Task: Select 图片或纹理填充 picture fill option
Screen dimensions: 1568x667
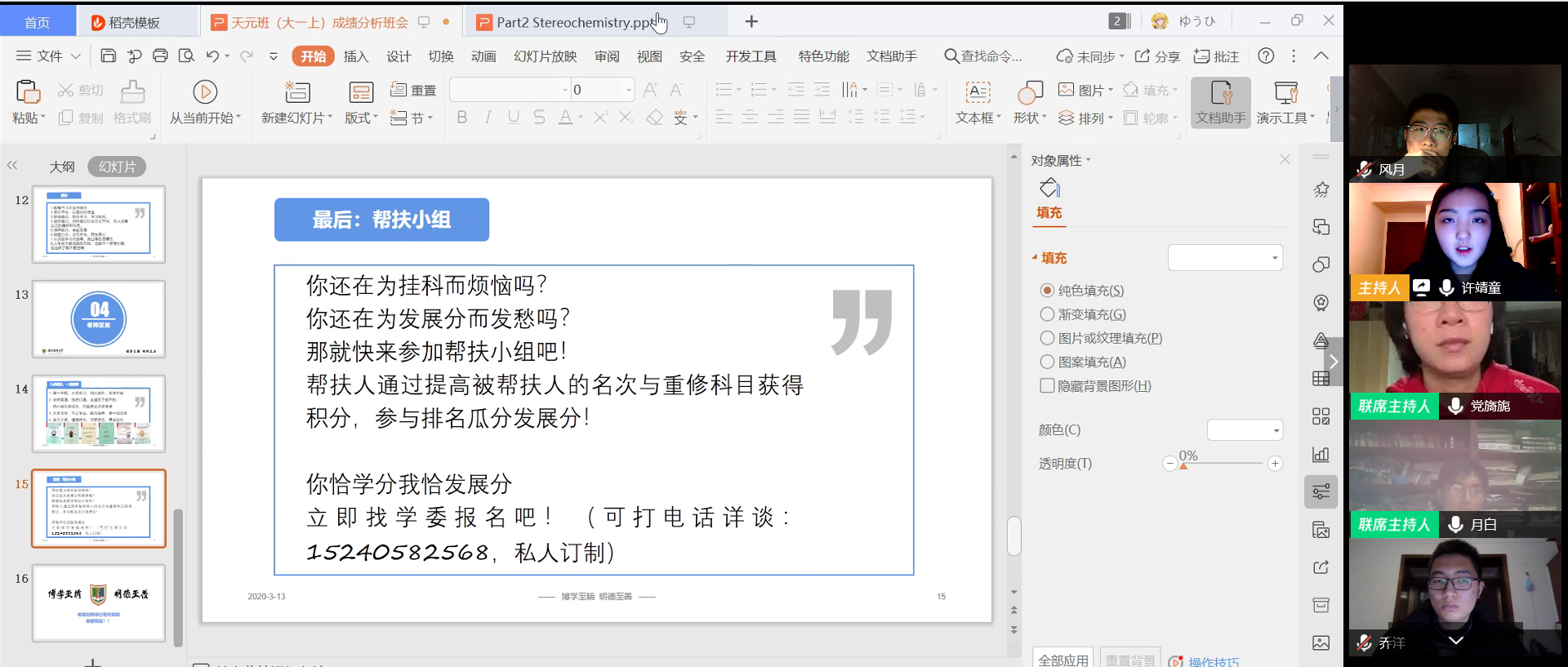Action: (1047, 338)
